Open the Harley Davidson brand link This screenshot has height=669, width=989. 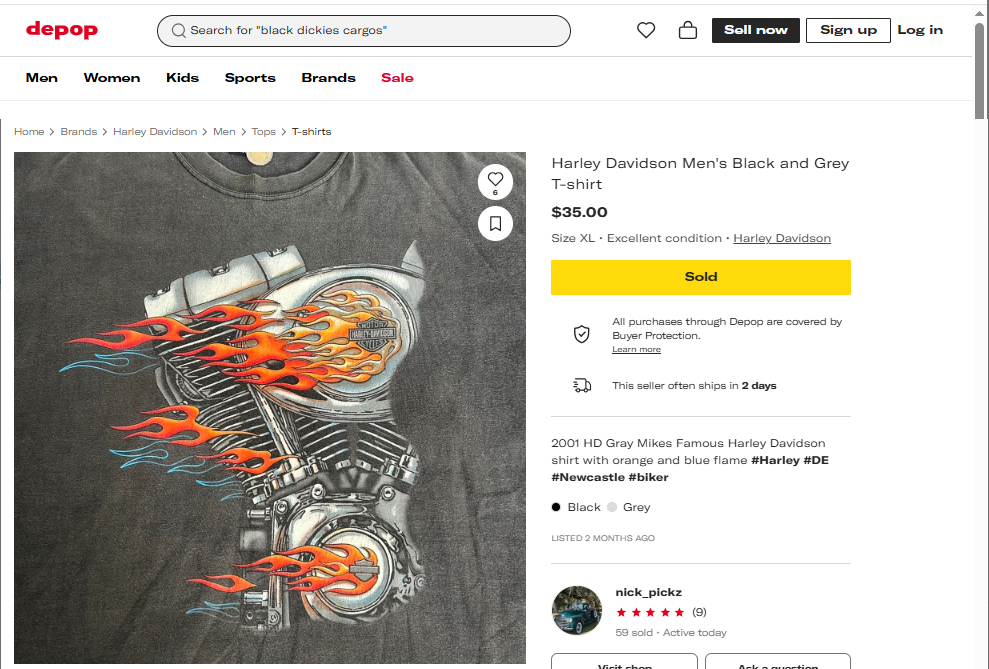click(781, 238)
